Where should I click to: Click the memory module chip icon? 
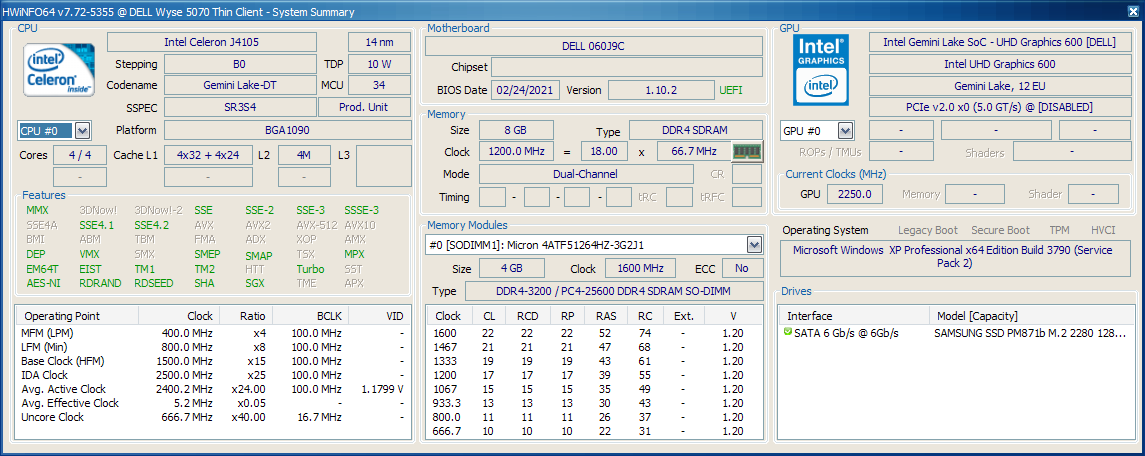click(x=747, y=152)
